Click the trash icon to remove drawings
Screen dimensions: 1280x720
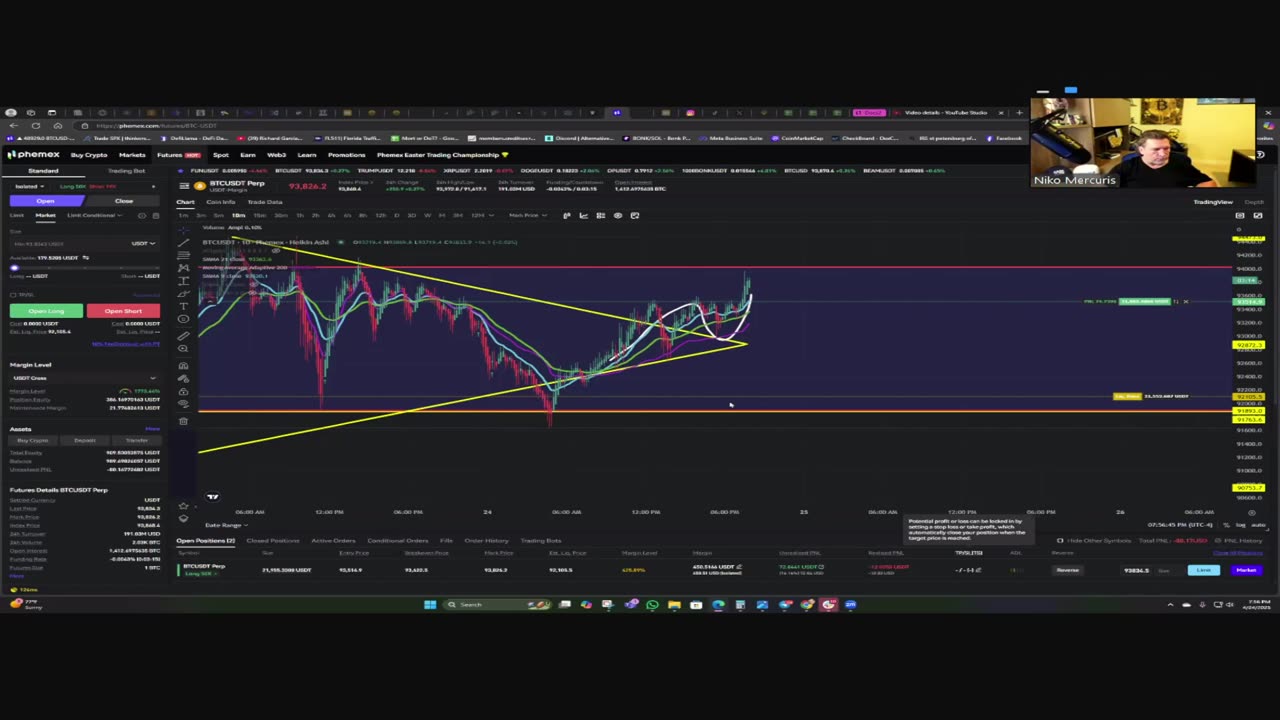pos(183,421)
